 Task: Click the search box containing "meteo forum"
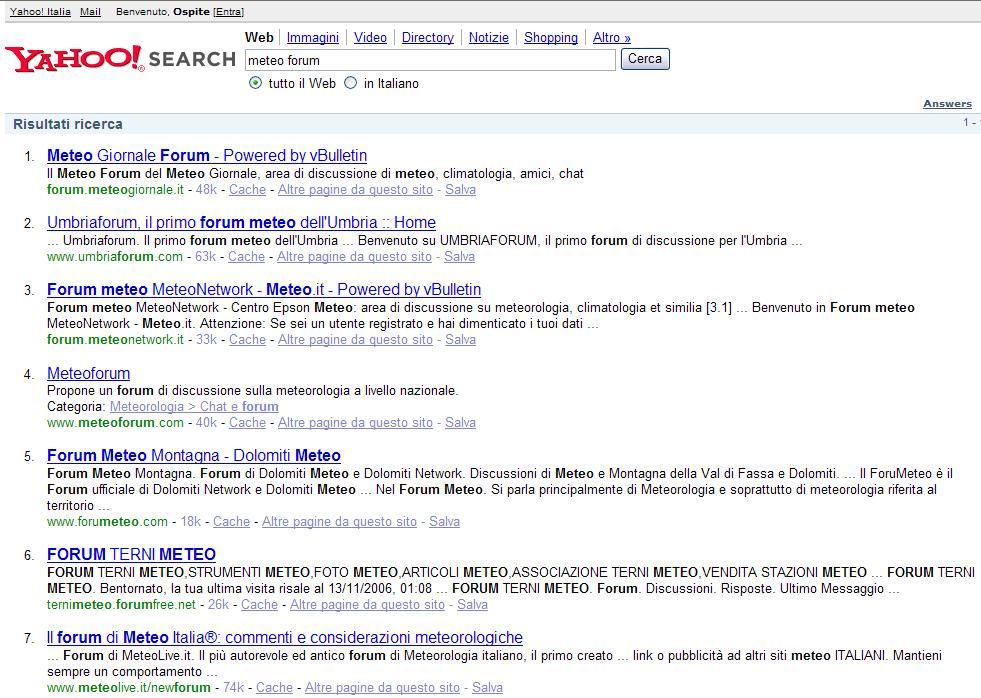pos(430,61)
